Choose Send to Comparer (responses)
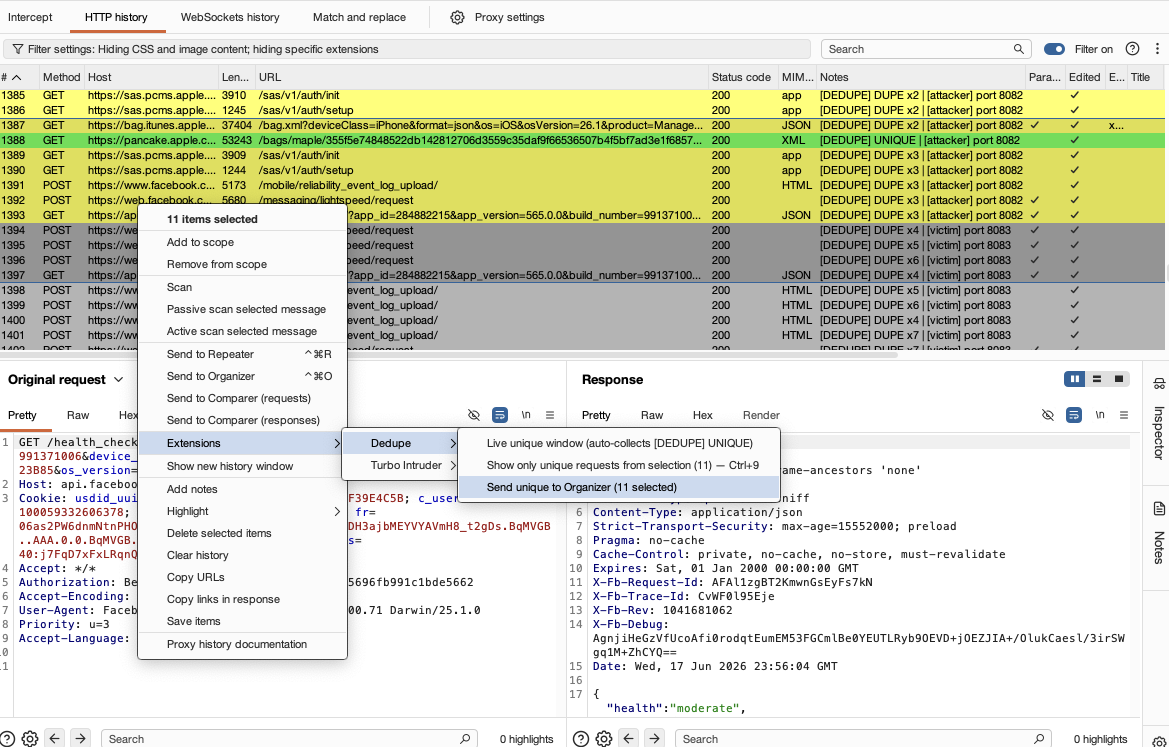The image size is (1169, 747). point(242,420)
